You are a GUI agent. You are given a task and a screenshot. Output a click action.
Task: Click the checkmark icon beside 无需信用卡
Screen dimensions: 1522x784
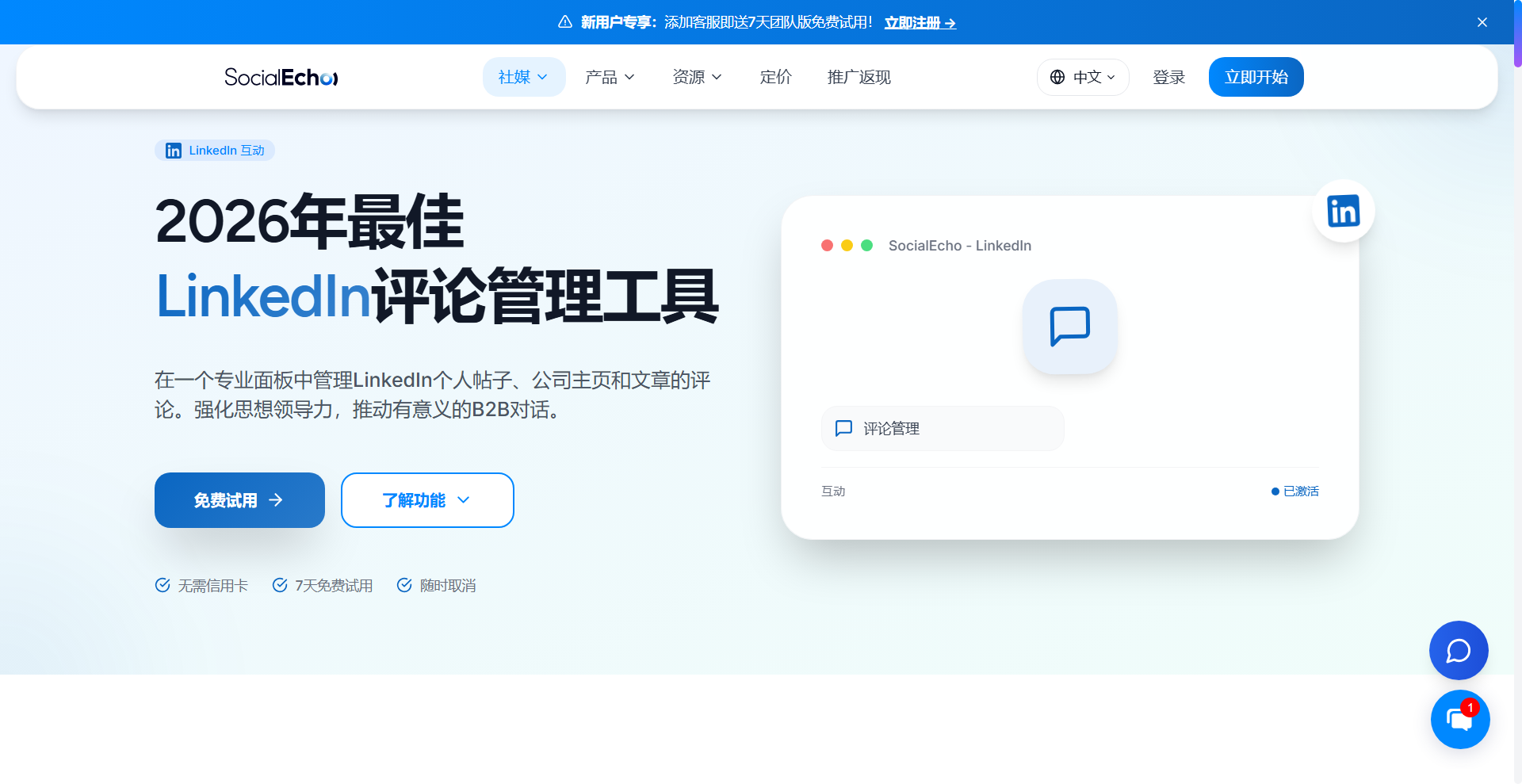[163, 585]
